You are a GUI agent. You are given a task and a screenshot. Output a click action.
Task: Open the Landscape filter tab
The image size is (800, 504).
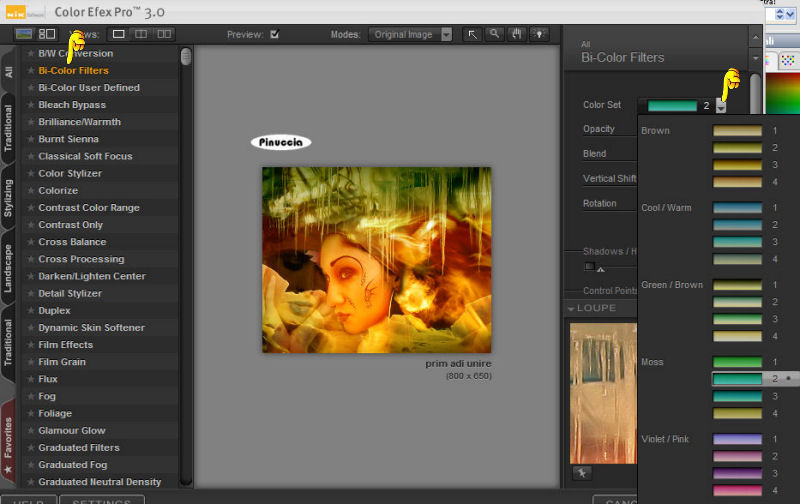pyautogui.click(x=9, y=268)
